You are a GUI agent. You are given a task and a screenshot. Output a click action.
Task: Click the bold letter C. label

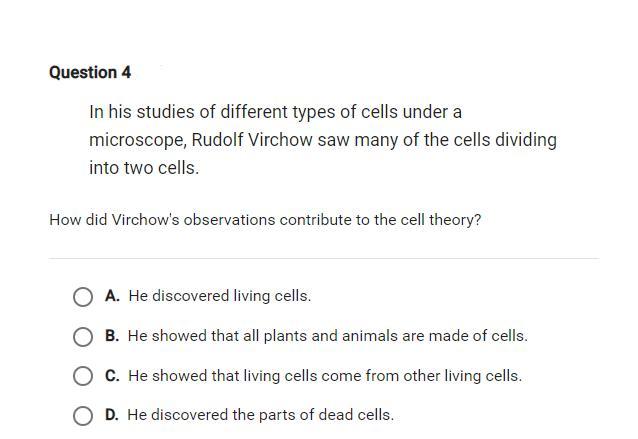112,376
